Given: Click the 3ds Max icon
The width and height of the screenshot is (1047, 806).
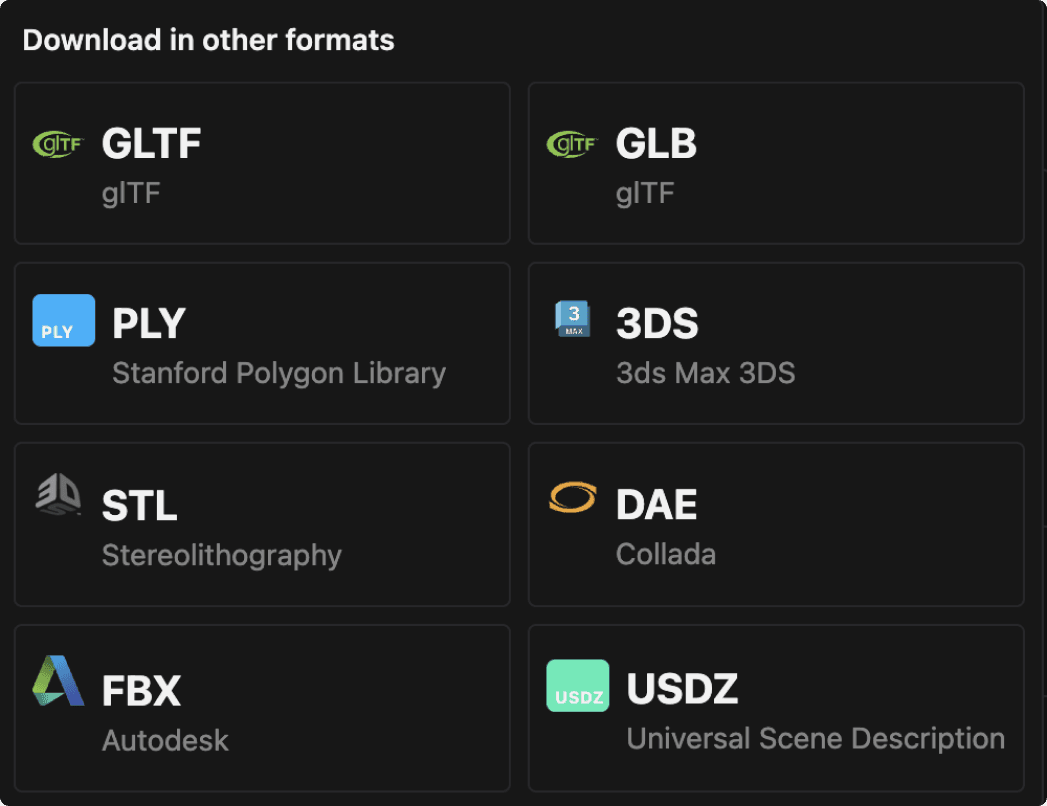Looking at the screenshot, I should pos(573,319).
